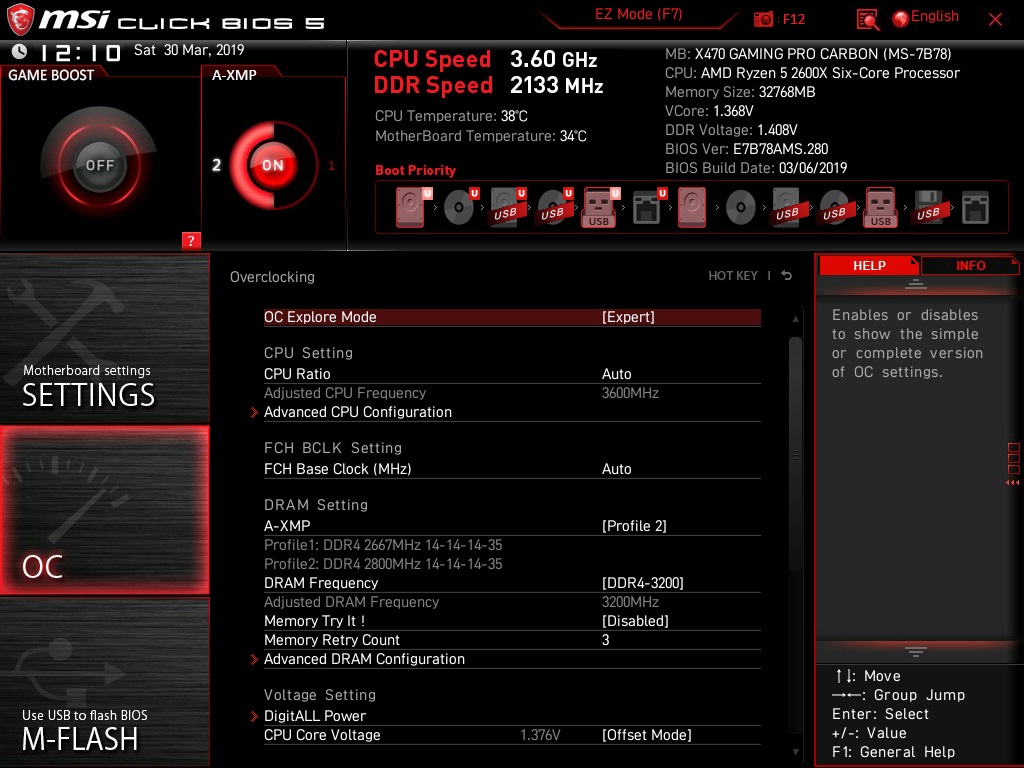This screenshot has width=1024, height=768.
Task: Click the BIOS Ver: E7B78AMS.280 text
Action: click(746, 149)
